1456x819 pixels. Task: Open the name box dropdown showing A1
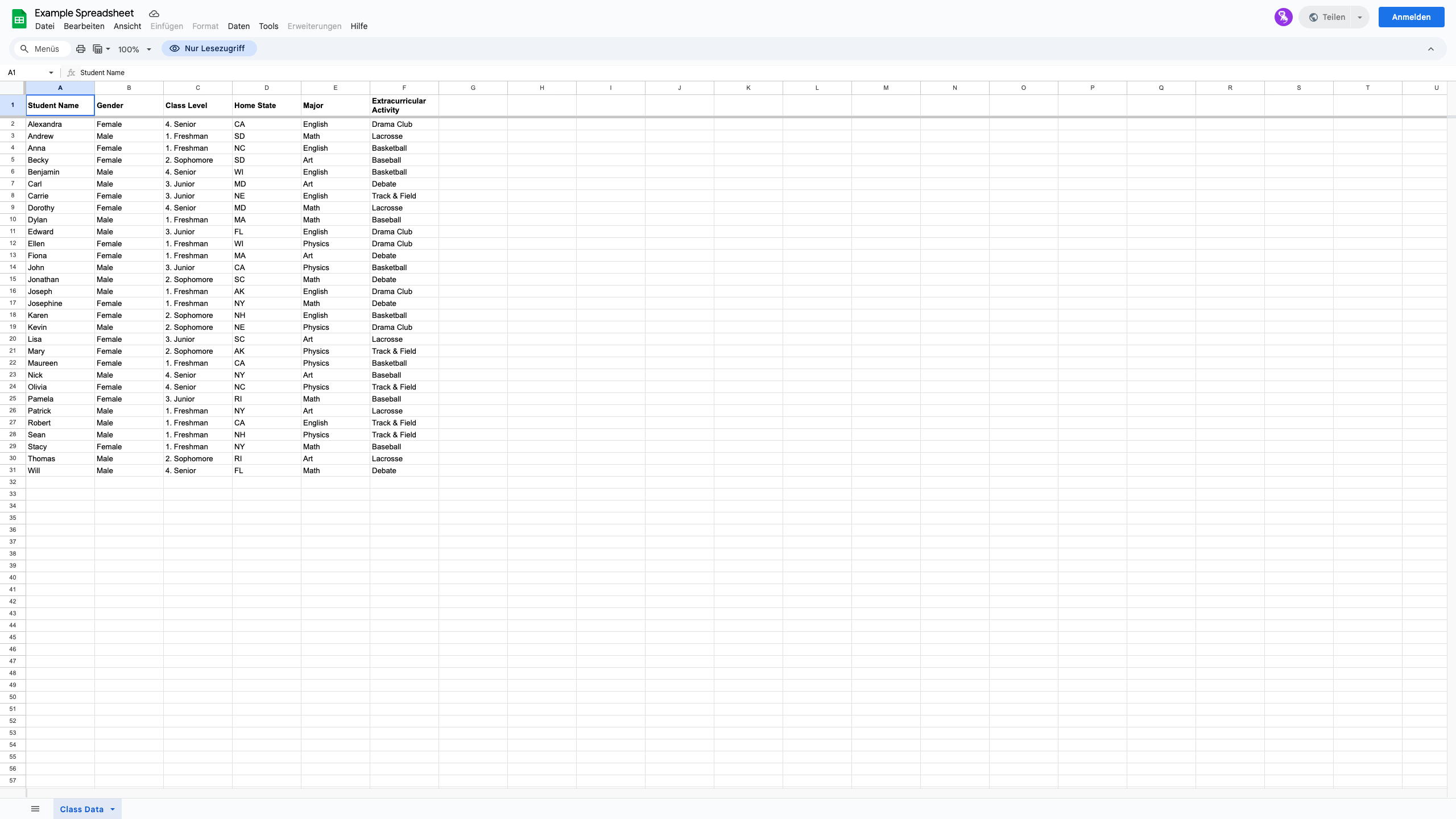(x=50, y=72)
